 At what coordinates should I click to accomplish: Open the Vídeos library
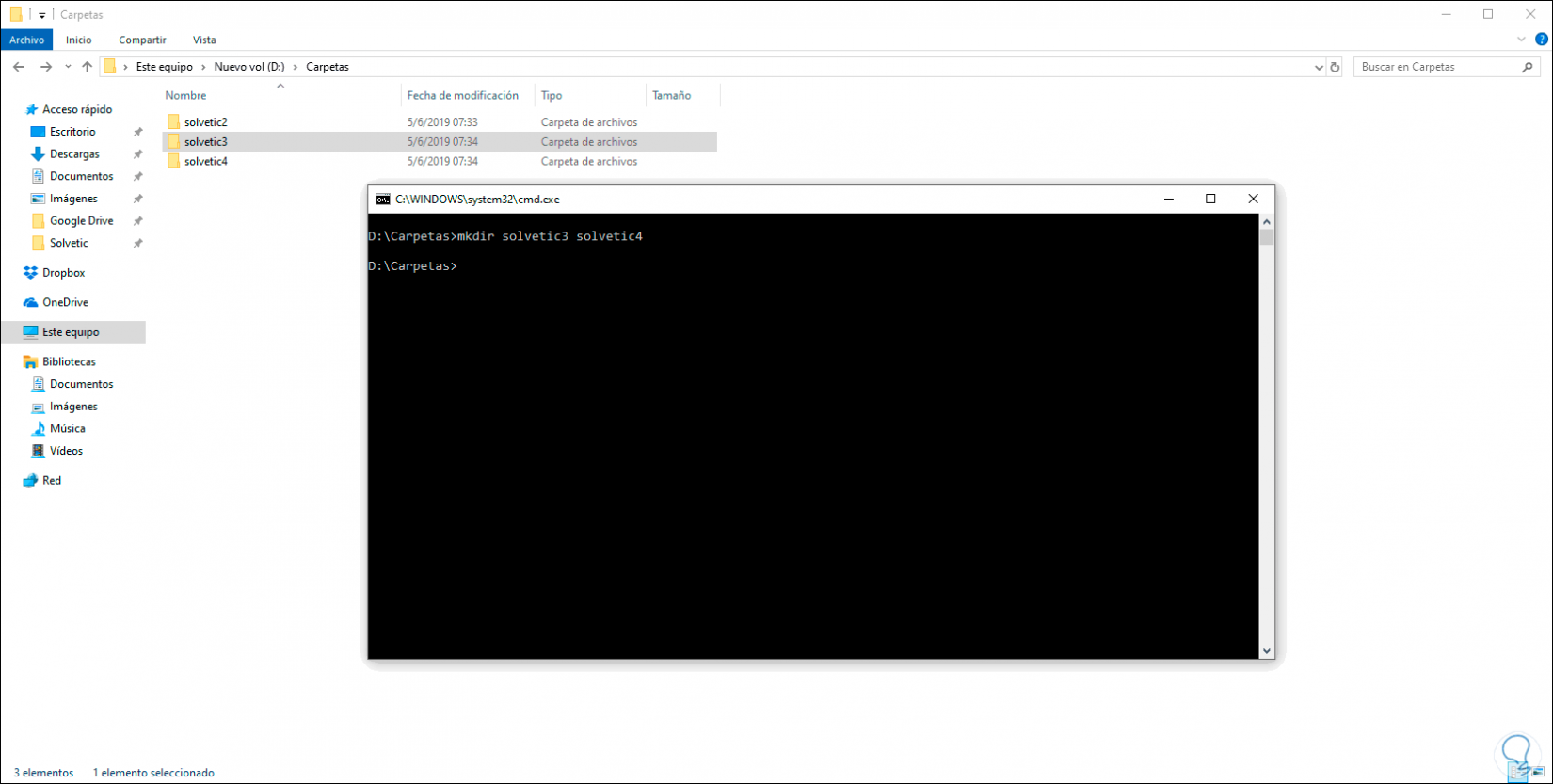pos(66,451)
